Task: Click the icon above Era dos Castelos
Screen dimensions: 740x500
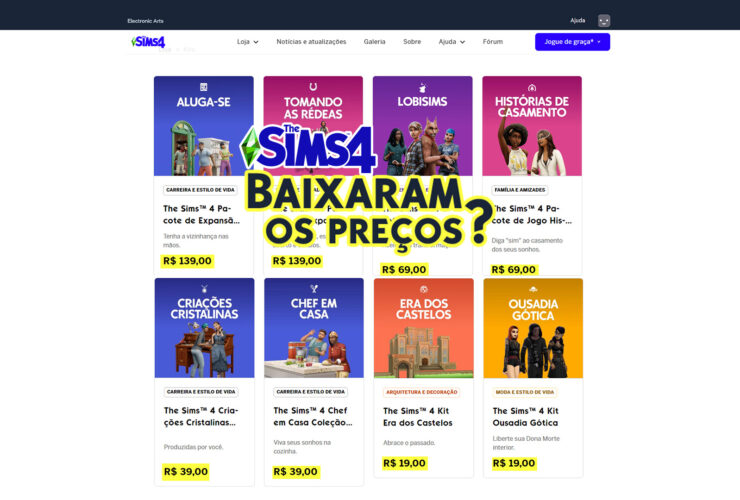Action: [x=423, y=289]
